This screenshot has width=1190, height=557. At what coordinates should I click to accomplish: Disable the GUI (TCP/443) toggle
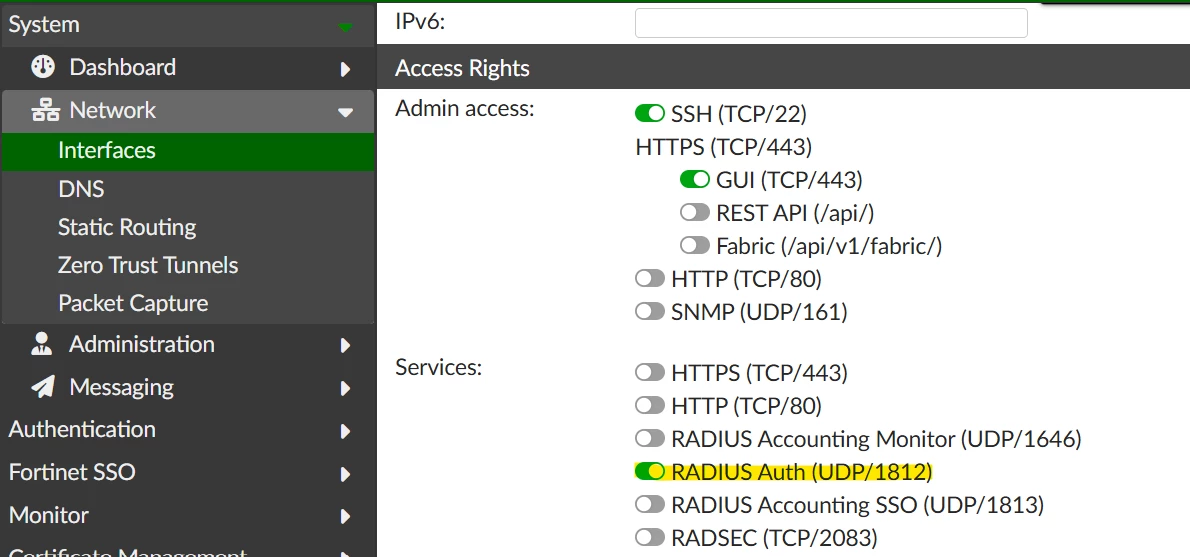coord(694,180)
